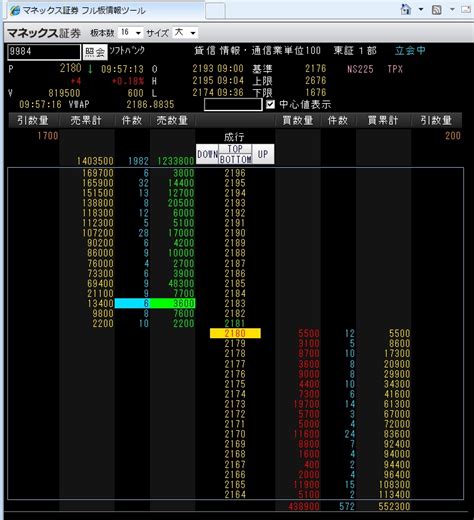474x520 pixels.
Task: Click the empty price input box
Action: pos(233,105)
